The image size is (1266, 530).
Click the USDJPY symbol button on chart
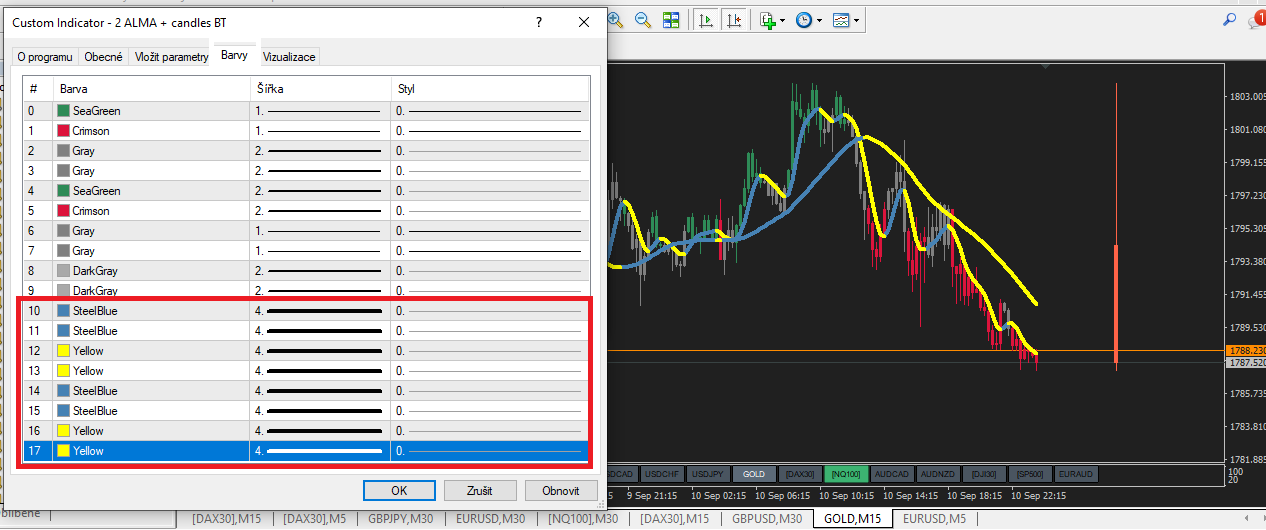(x=708, y=473)
